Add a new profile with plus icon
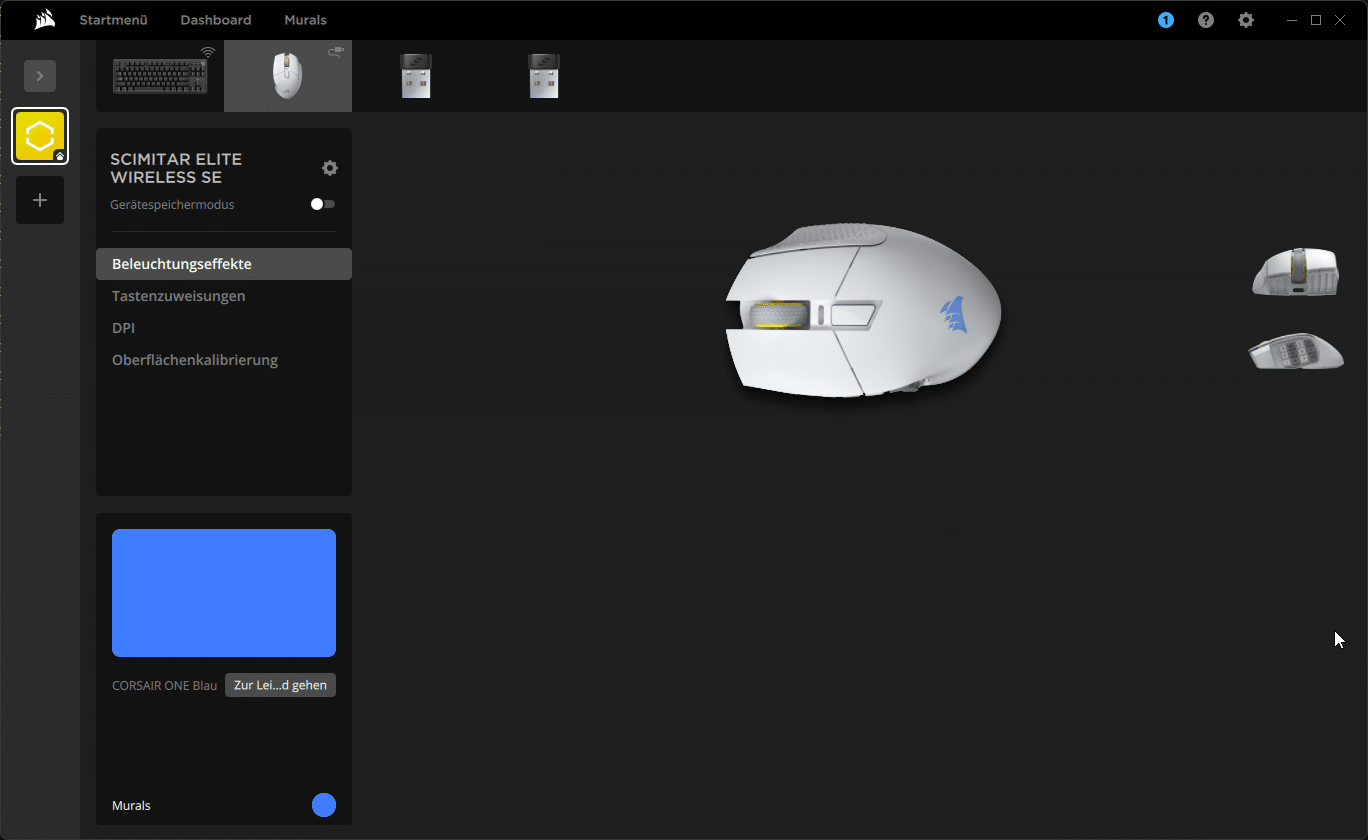The height and width of the screenshot is (840, 1368). (40, 200)
